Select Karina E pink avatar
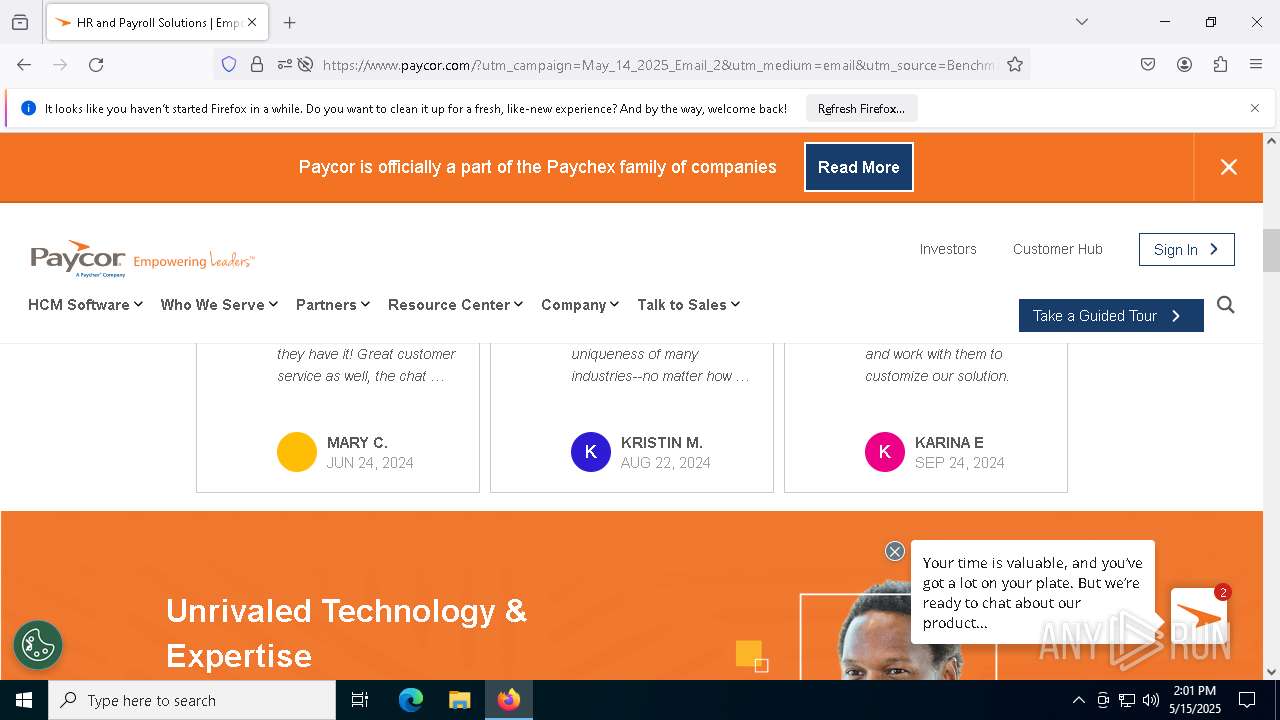The image size is (1280, 720). pyautogui.click(x=885, y=452)
